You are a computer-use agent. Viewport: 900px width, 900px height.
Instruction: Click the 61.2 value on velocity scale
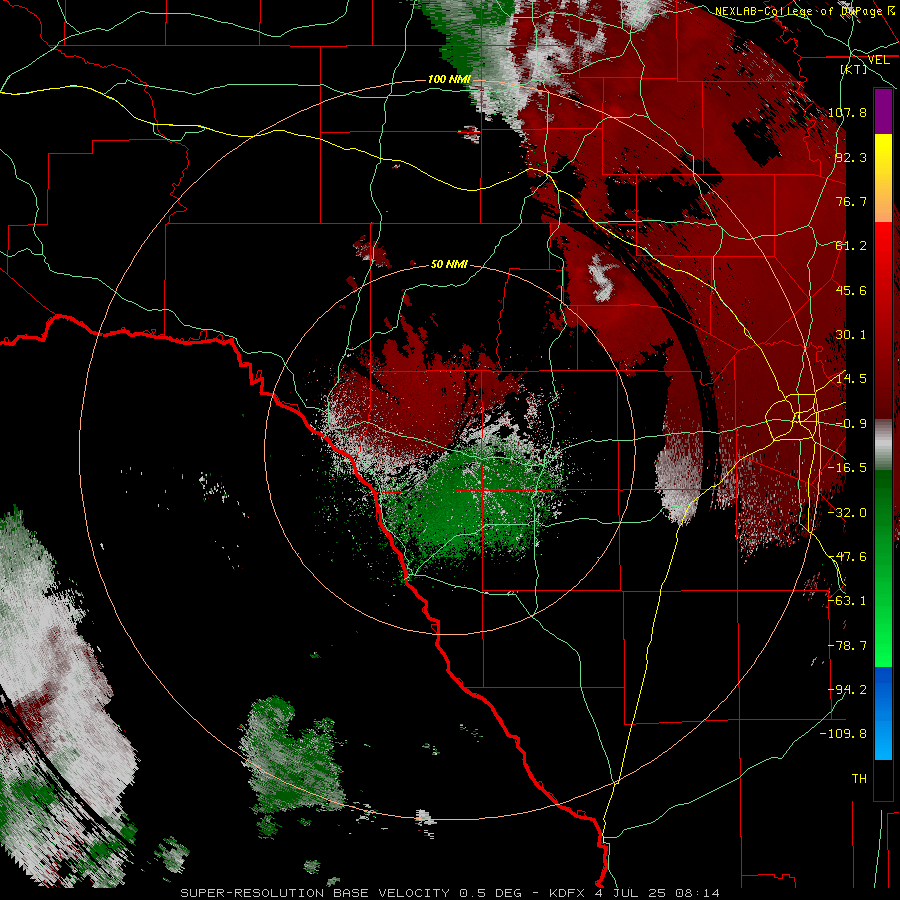pyautogui.click(x=851, y=246)
